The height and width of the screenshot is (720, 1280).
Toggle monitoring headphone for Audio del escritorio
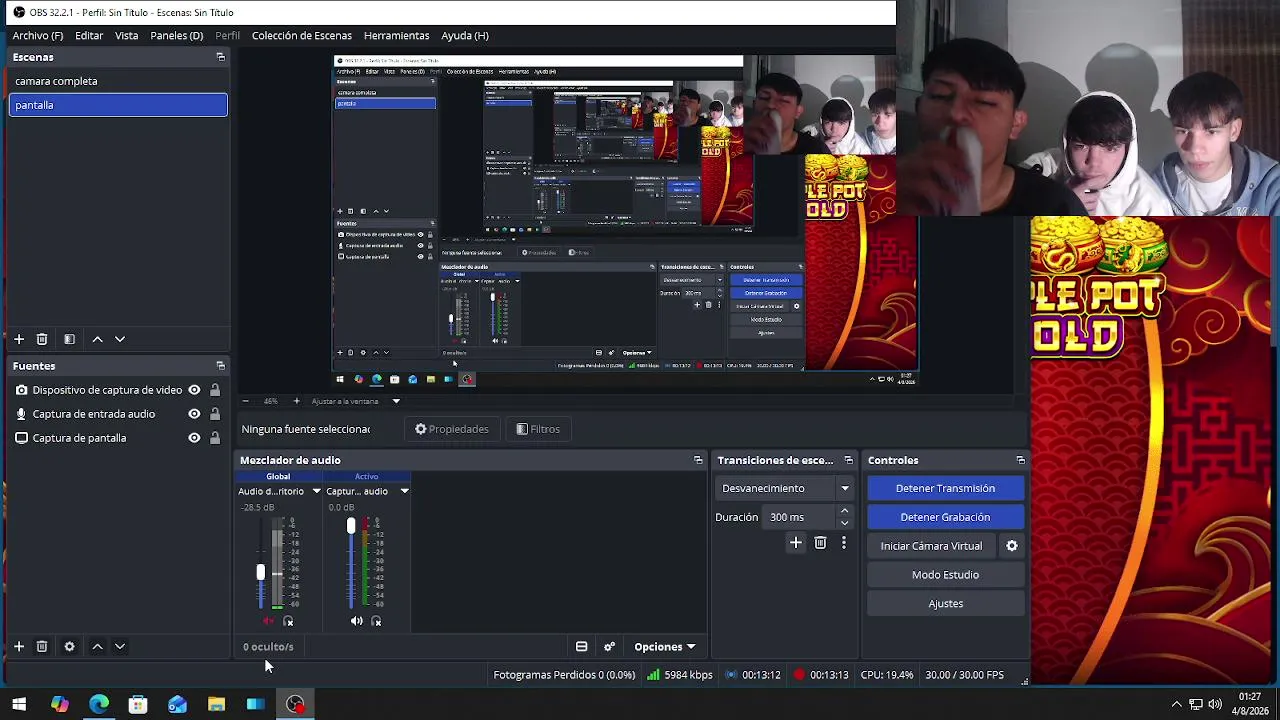coord(288,621)
